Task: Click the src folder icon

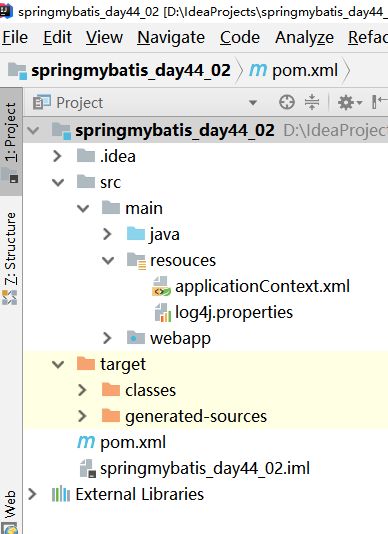Action: [x=86, y=182]
